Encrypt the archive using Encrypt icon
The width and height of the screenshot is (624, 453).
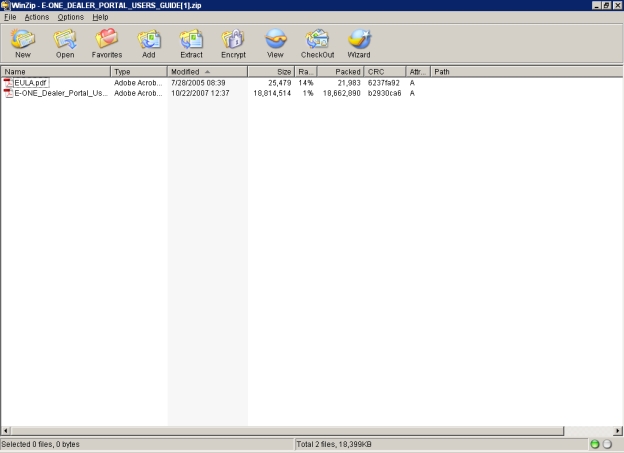coord(233,43)
